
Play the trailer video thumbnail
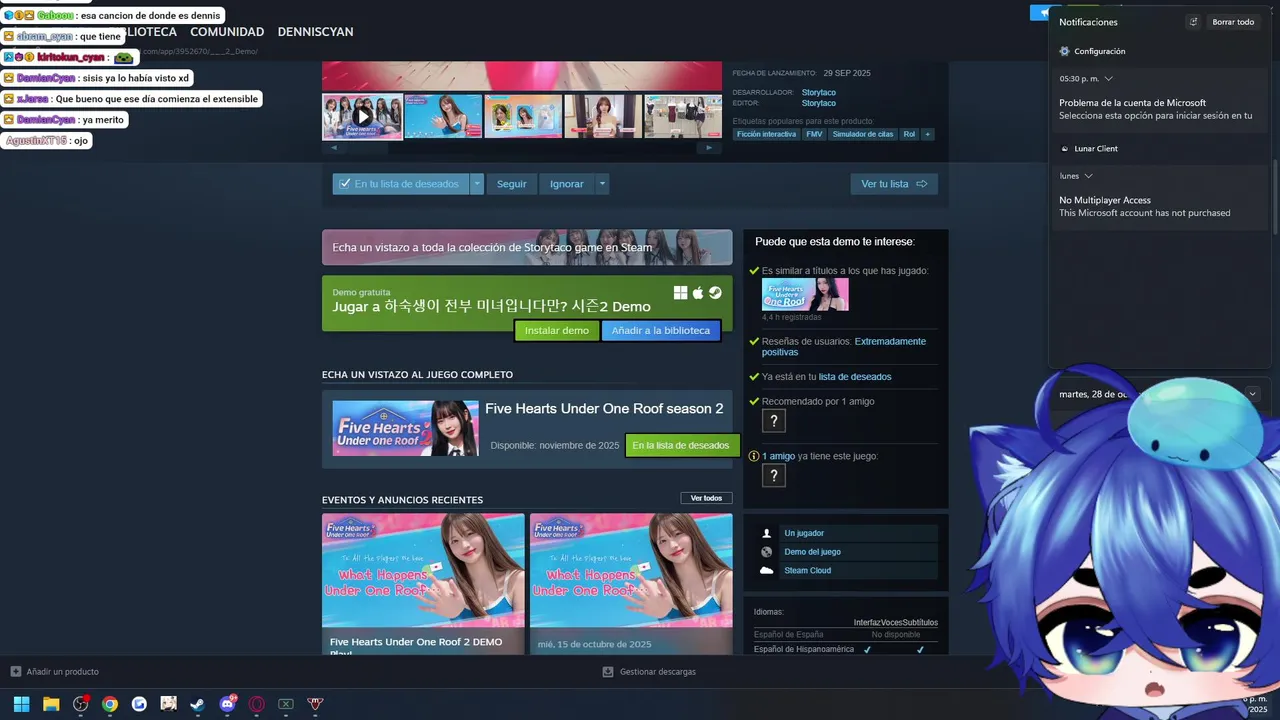click(x=362, y=116)
